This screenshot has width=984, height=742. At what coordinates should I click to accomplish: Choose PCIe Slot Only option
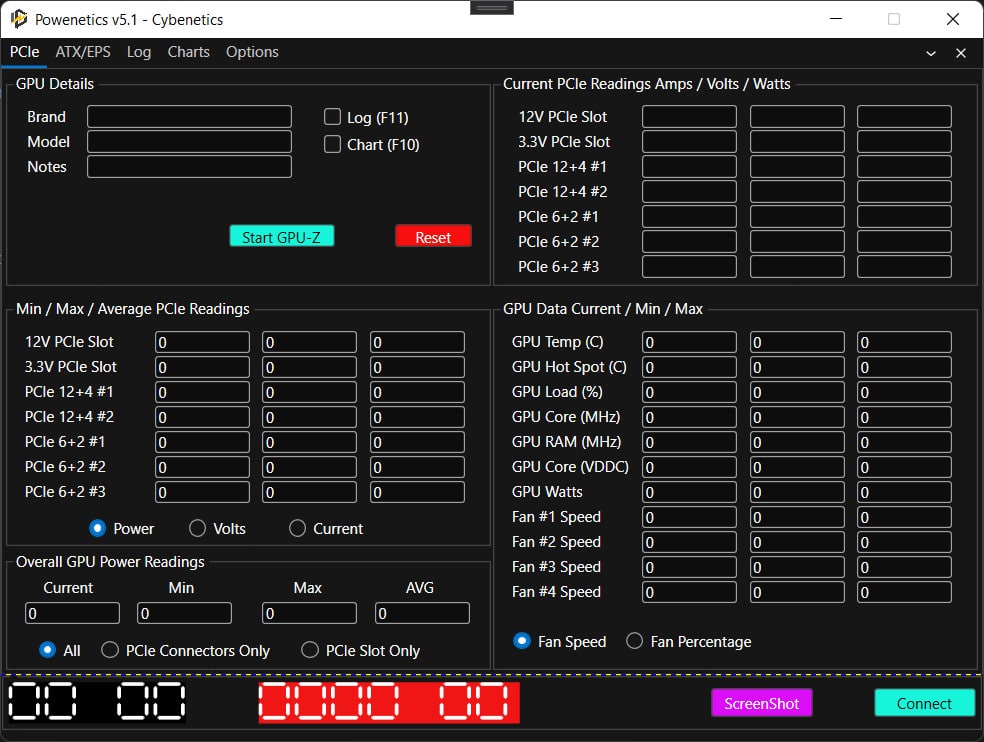pos(310,650)
